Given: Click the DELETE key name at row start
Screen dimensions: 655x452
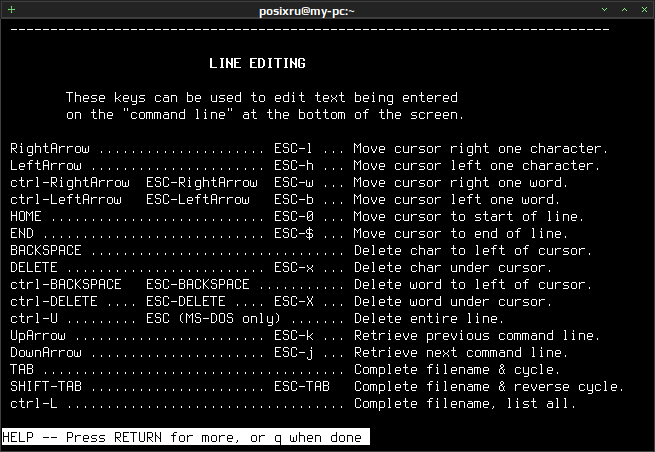Looking at the screenshot, I should click(34, 267).
